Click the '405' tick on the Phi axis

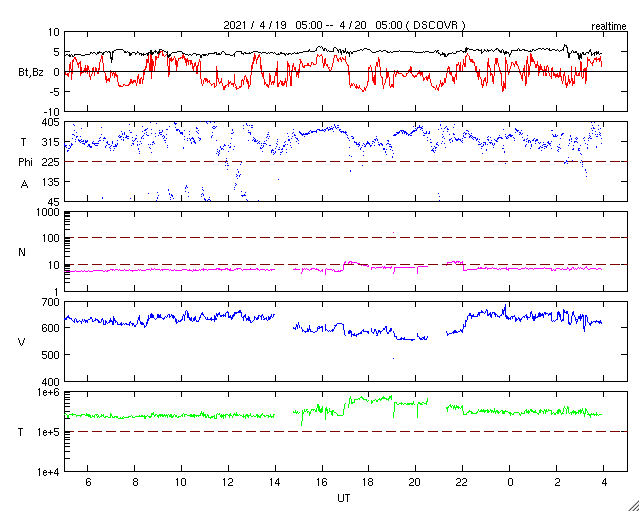coord(51,122)
